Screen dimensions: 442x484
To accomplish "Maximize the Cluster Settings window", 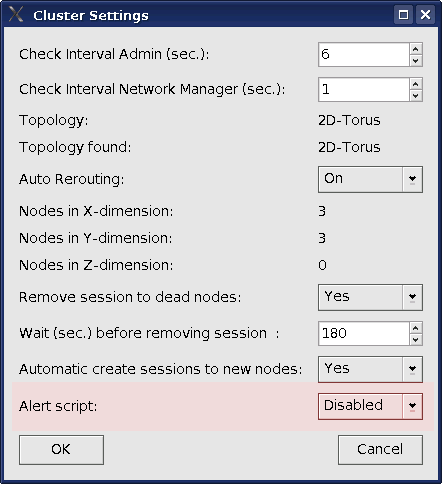I will 403,15.
